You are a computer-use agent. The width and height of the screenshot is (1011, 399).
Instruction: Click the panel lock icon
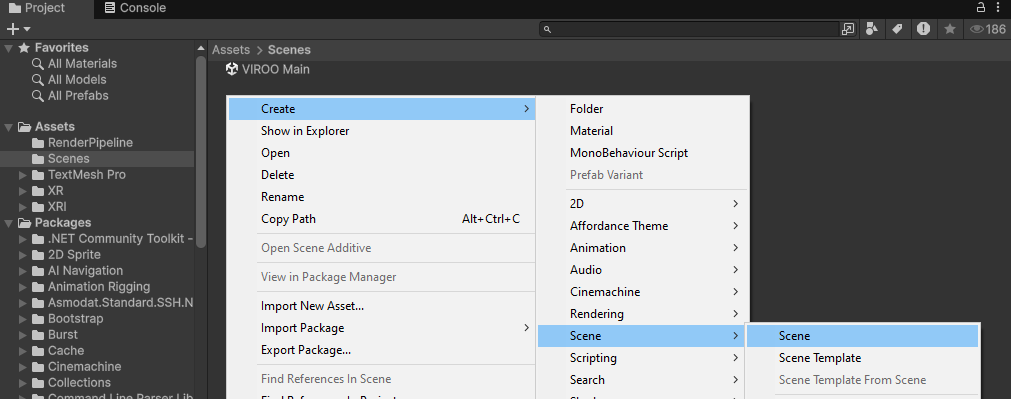[x=981, y=8]
